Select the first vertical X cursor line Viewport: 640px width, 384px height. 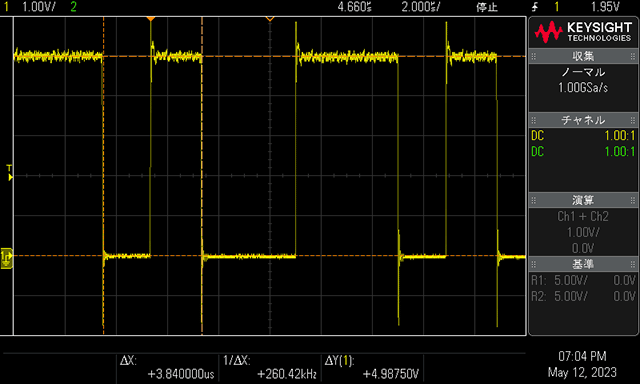103,175
